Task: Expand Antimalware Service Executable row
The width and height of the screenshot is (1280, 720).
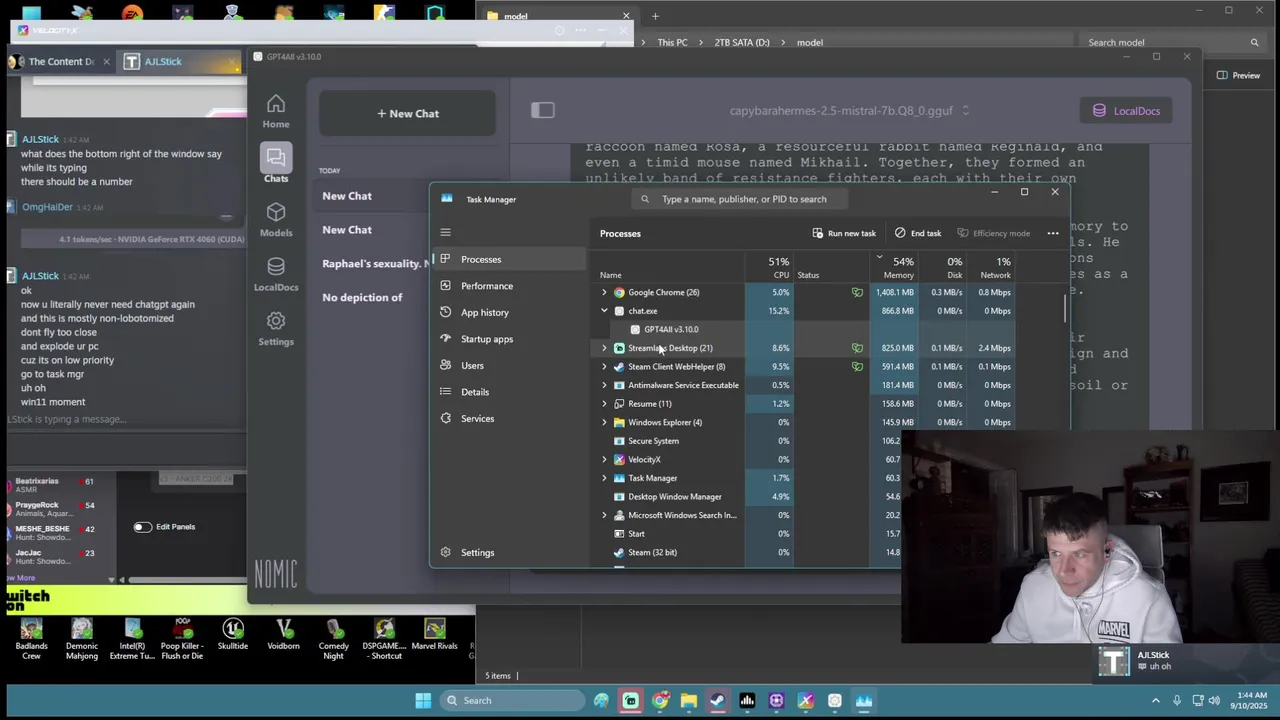Action: coord(604,385)
